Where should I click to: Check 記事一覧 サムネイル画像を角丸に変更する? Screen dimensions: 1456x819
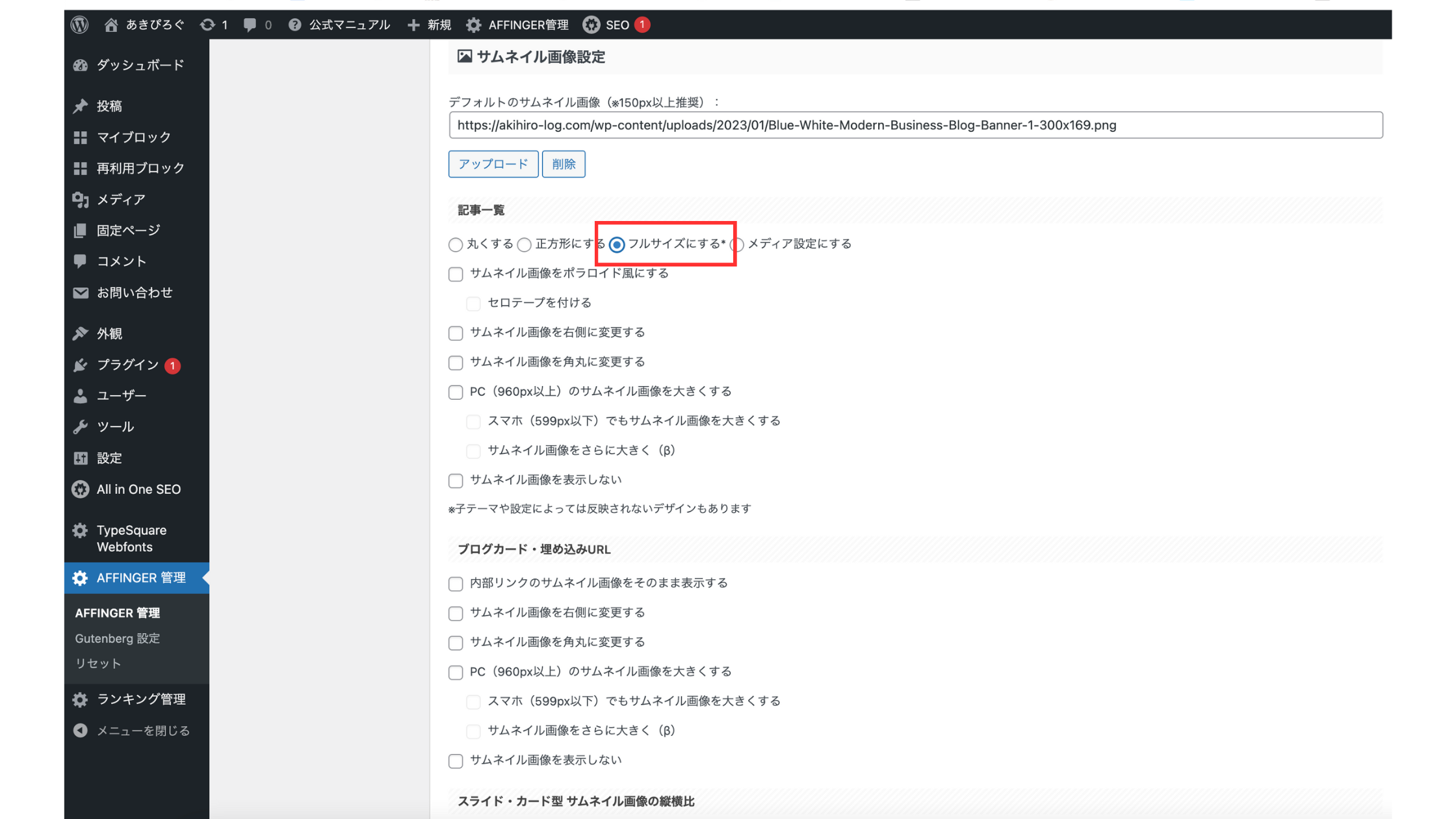(456, 363)
